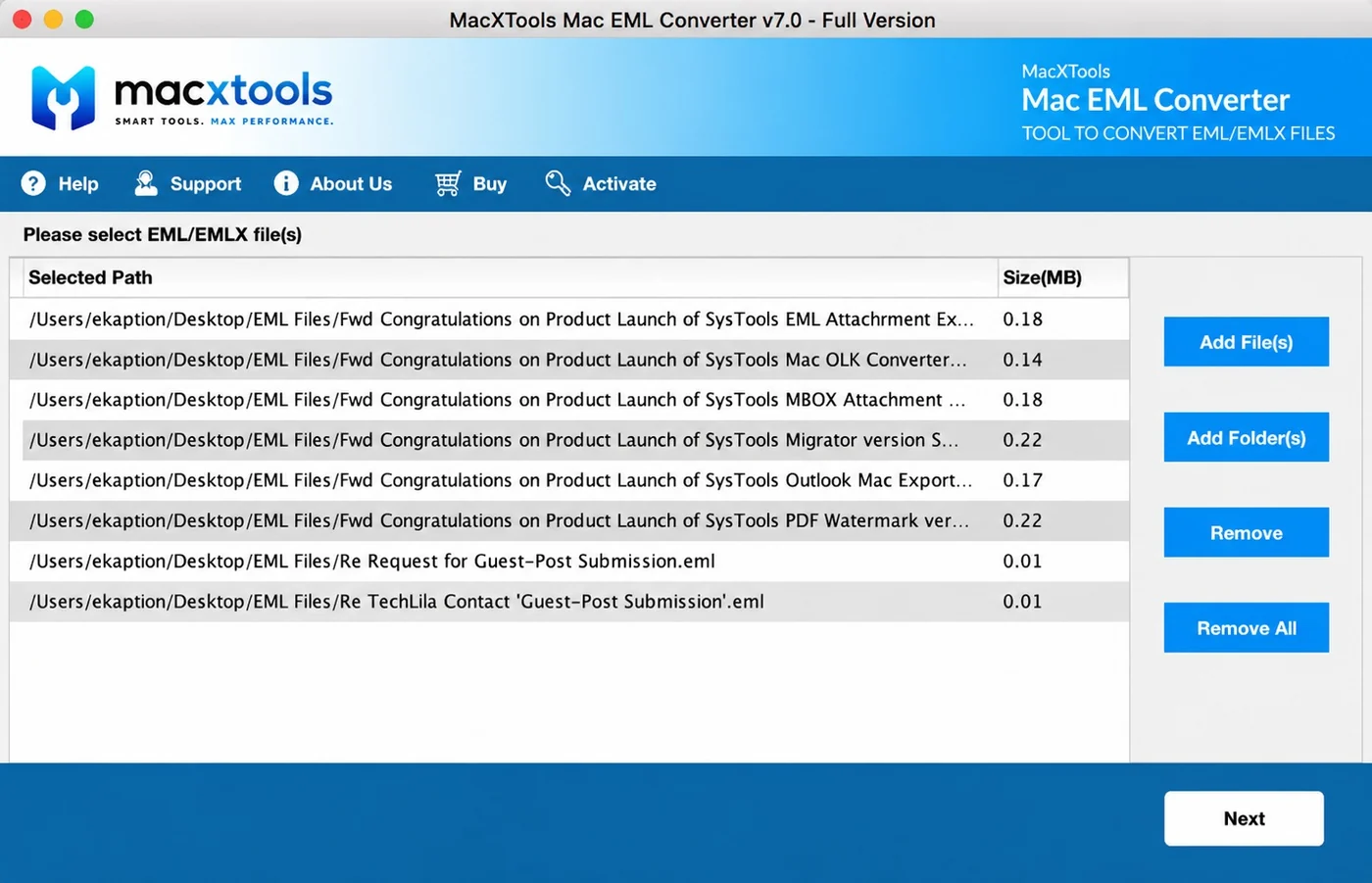Click the Next button
This screenshot has height=883, width=1372.
pos(1244,818)
